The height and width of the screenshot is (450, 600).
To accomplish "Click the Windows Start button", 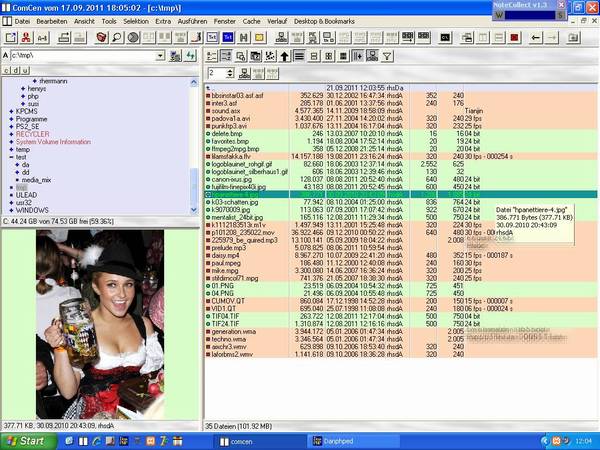I will coord(28,441).
